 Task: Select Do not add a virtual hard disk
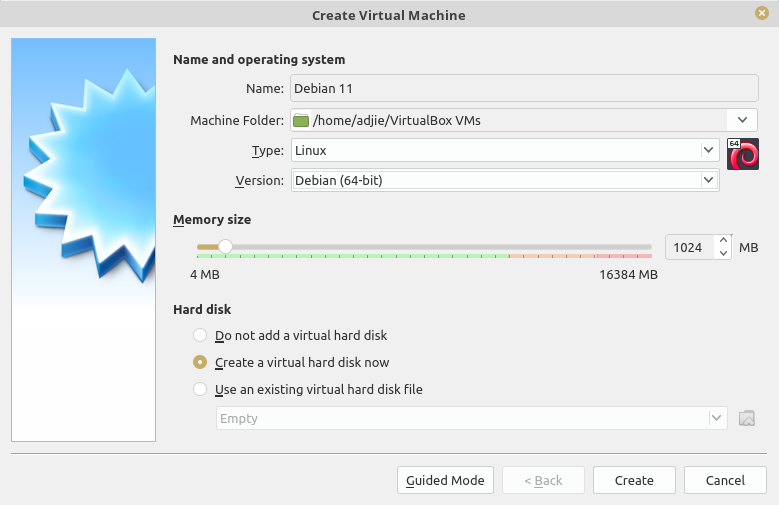(x=200, y=335)
